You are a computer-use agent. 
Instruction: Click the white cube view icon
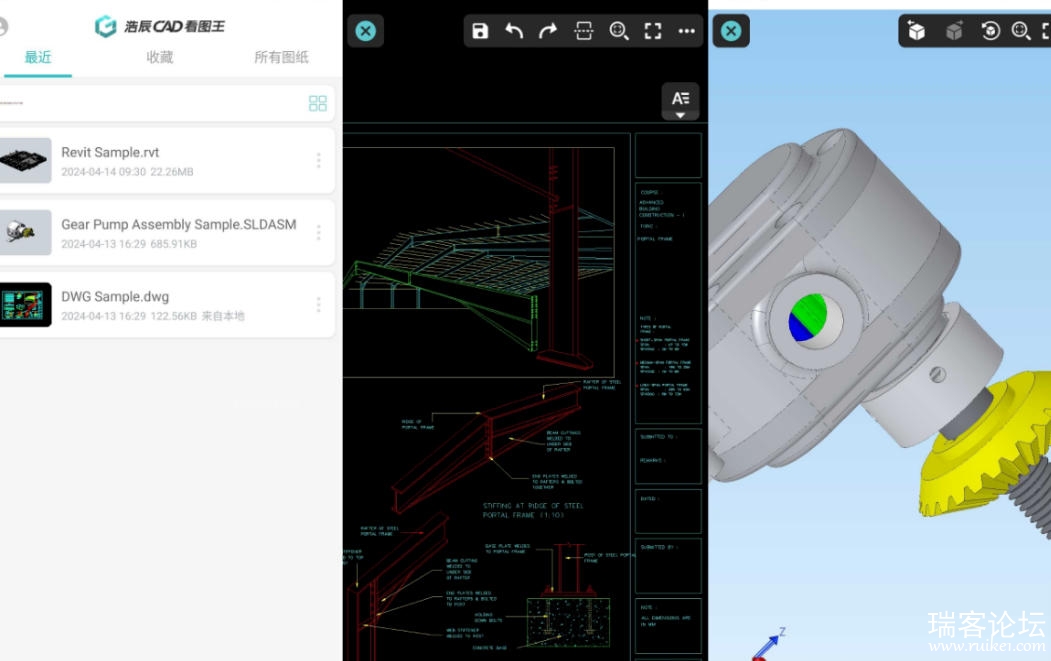(916, 31)
